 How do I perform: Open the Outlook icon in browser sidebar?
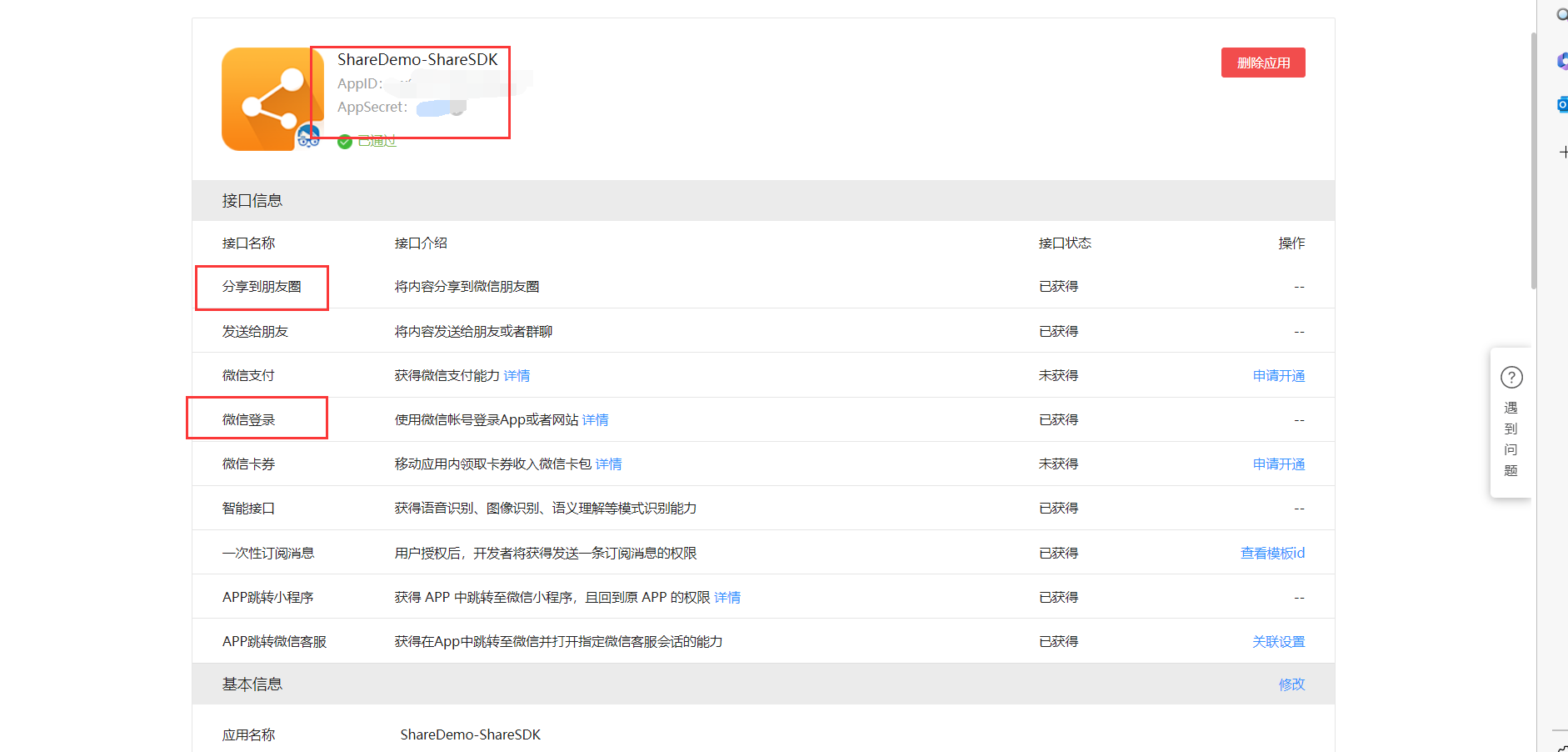point(1562,104)
